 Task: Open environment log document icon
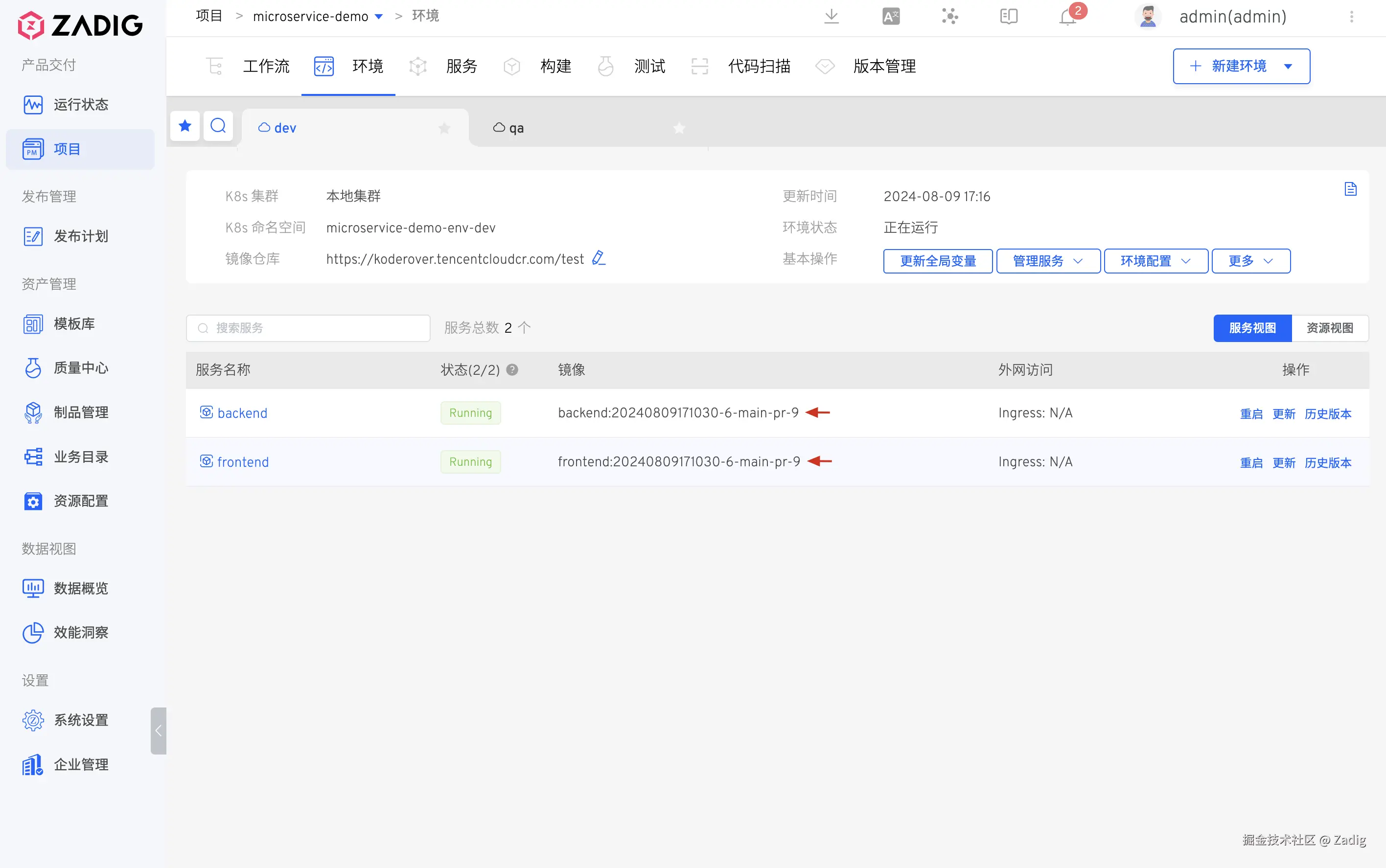click(1350, 189)
